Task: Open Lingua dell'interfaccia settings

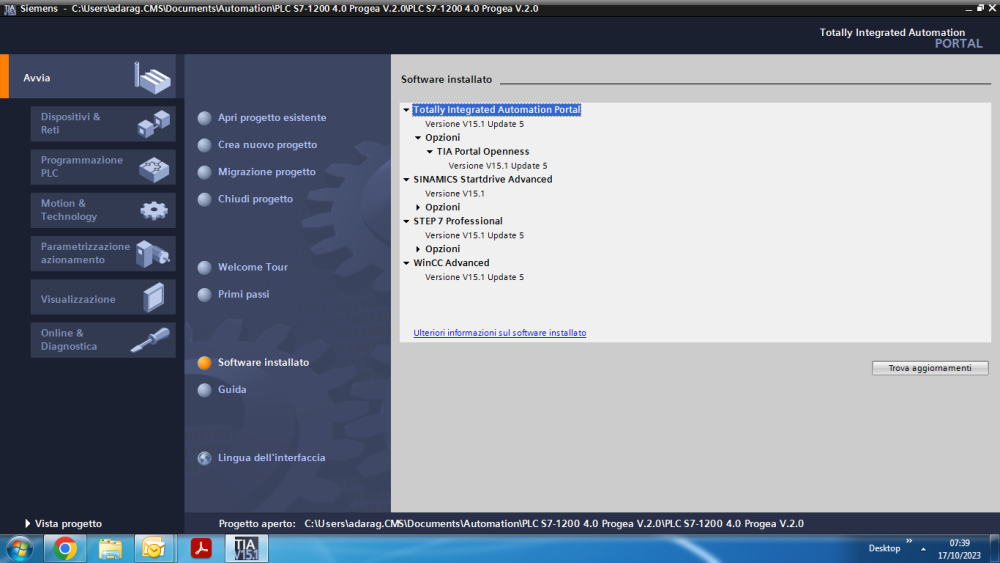Action: (272, 458)
